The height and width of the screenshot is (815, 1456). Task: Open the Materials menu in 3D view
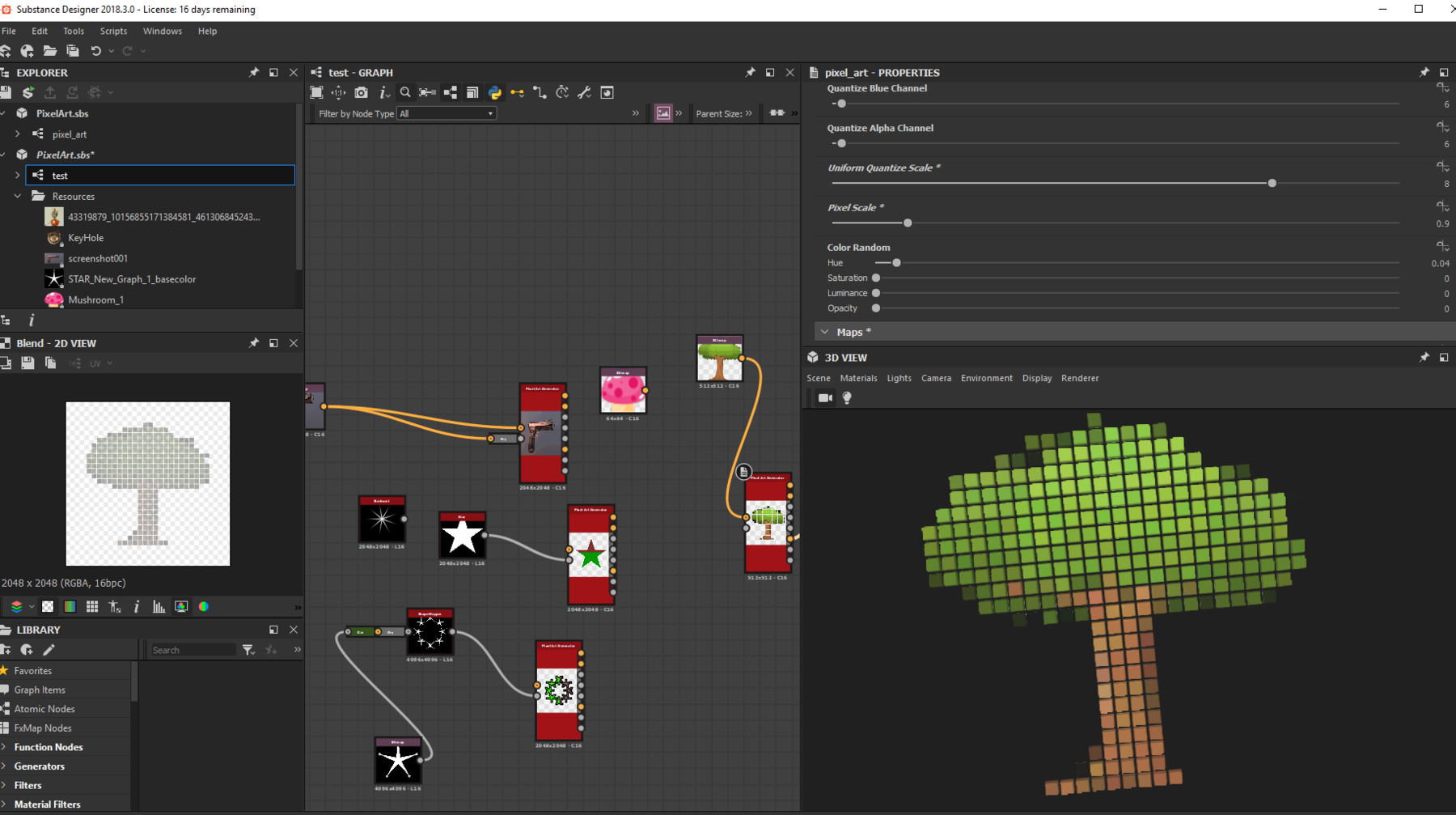point(858,378)
